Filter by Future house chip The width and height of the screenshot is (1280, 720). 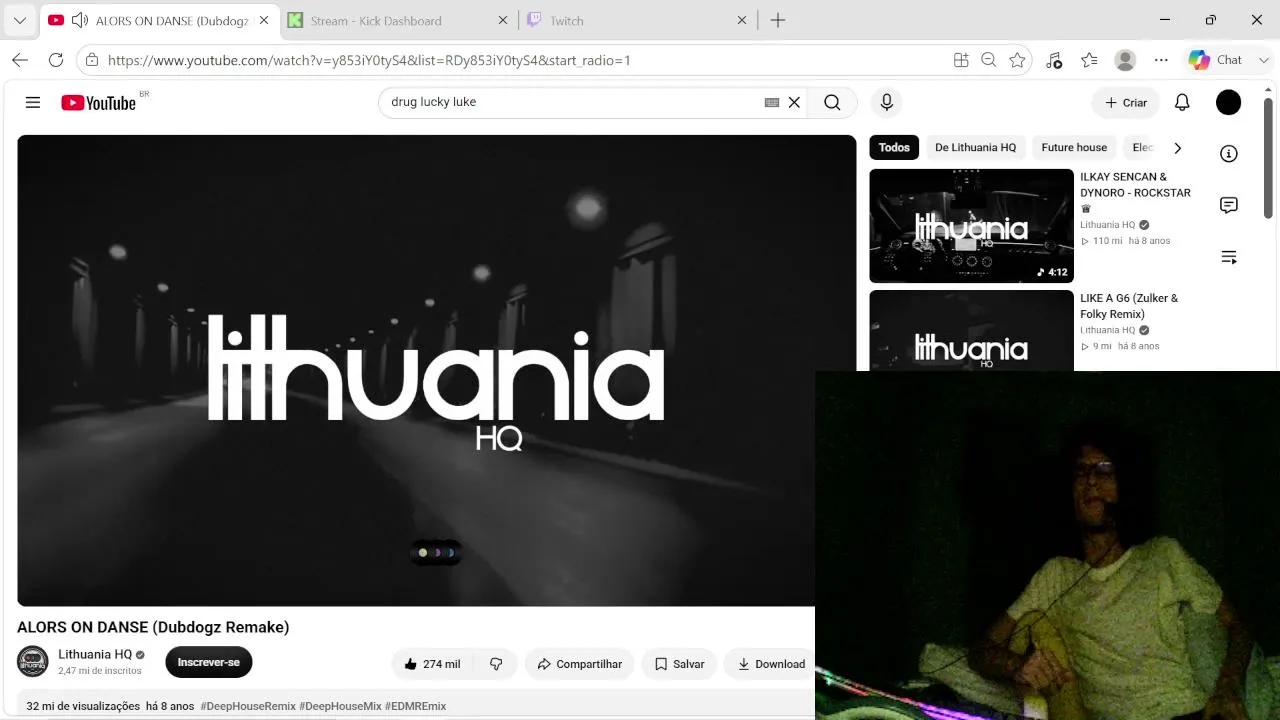[1074, 147]
